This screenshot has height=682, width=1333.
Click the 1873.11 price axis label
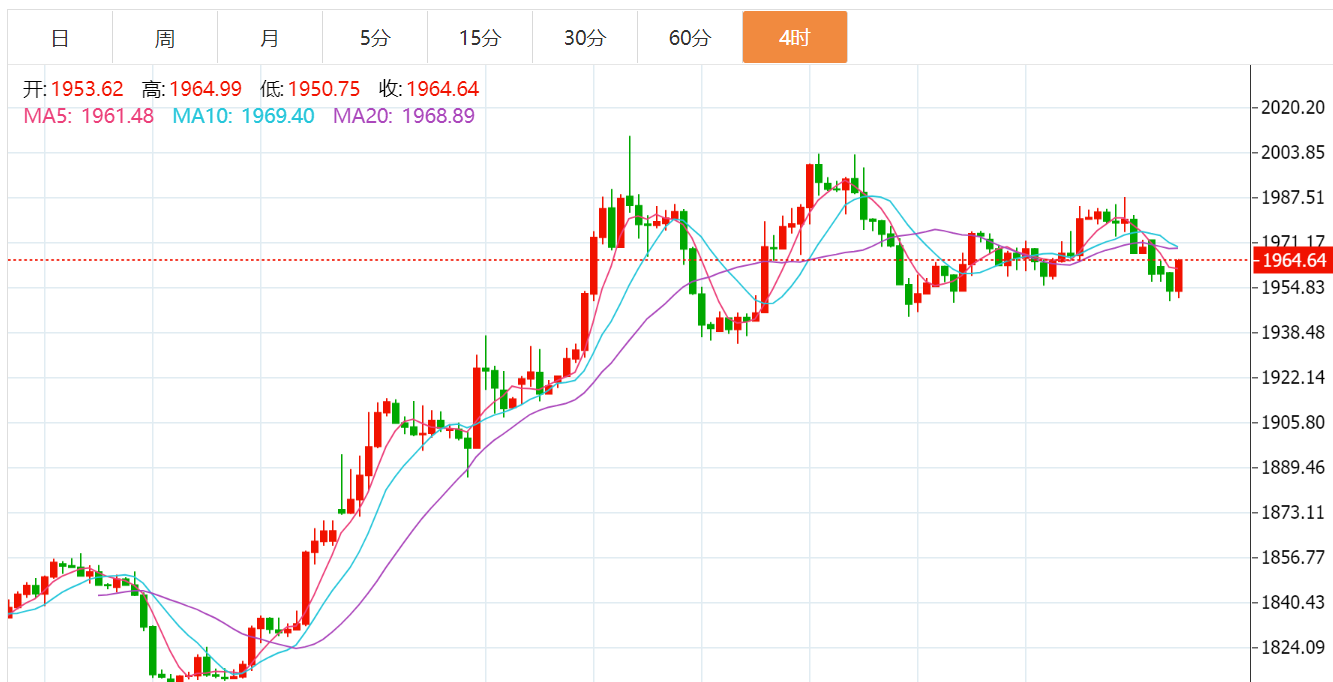[x=1295, y=512]
